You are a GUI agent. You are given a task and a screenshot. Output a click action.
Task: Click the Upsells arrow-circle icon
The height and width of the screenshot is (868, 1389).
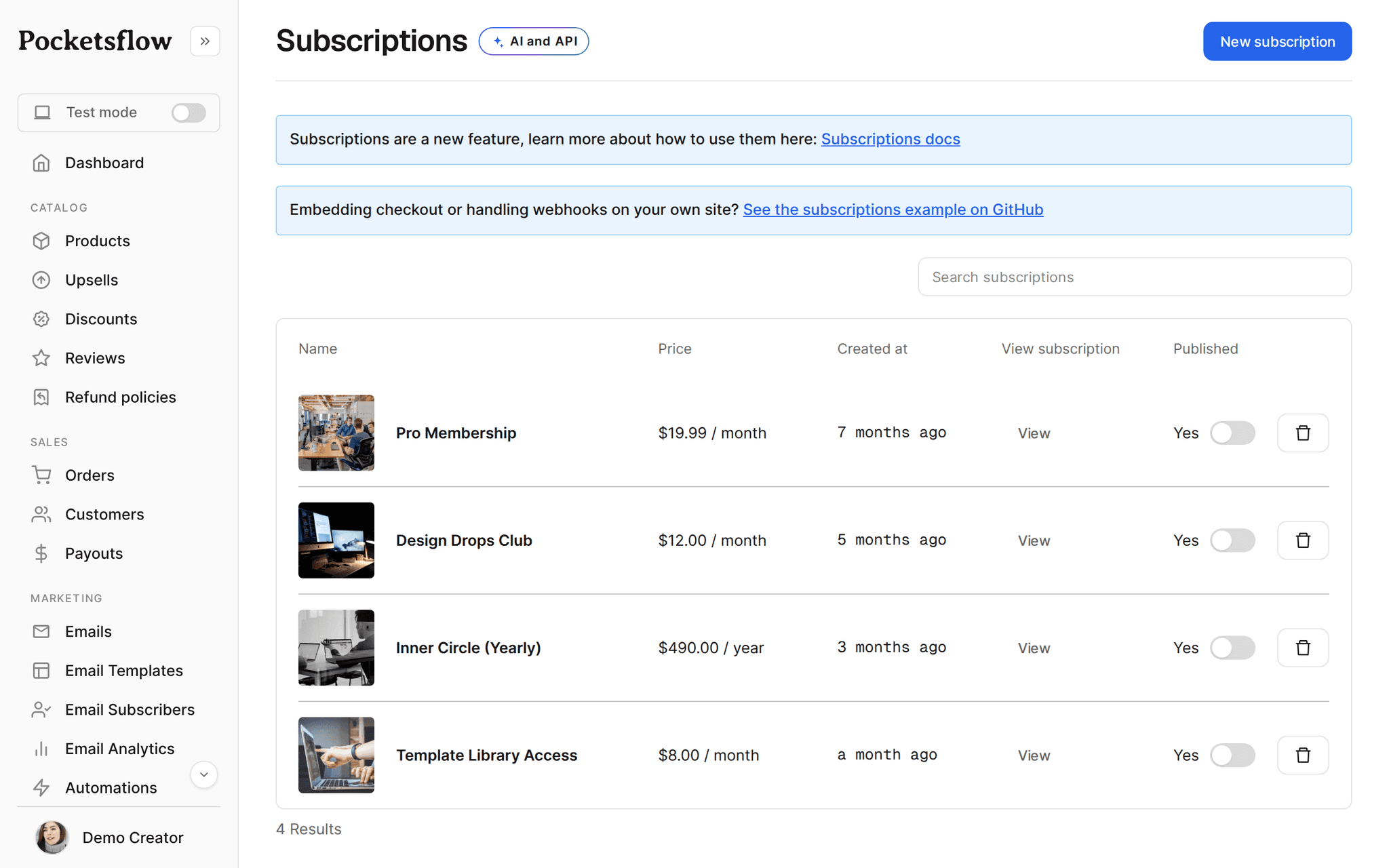[41, 280]
